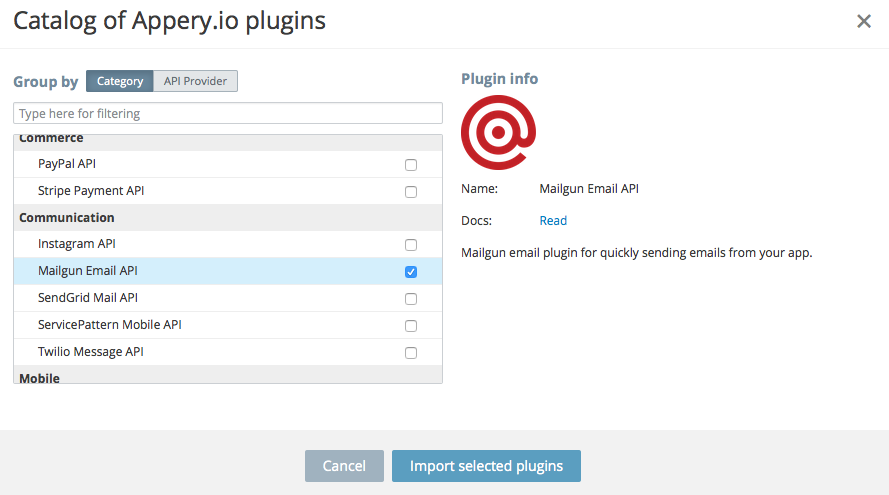889x495 pixels.
Task: Uncheck the Mailgun Email API checkbox
Action: (x=411, y=272)
